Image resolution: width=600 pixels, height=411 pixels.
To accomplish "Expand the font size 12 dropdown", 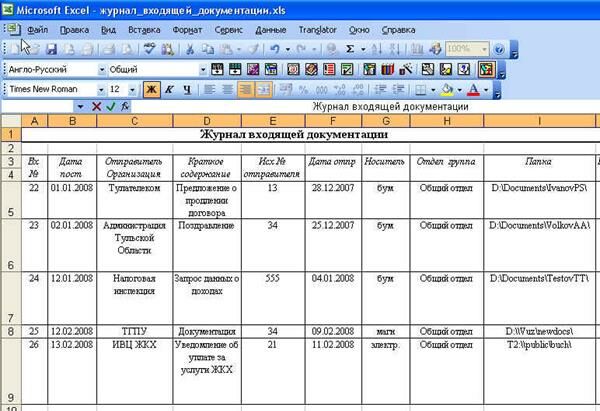I will point(133,89).
